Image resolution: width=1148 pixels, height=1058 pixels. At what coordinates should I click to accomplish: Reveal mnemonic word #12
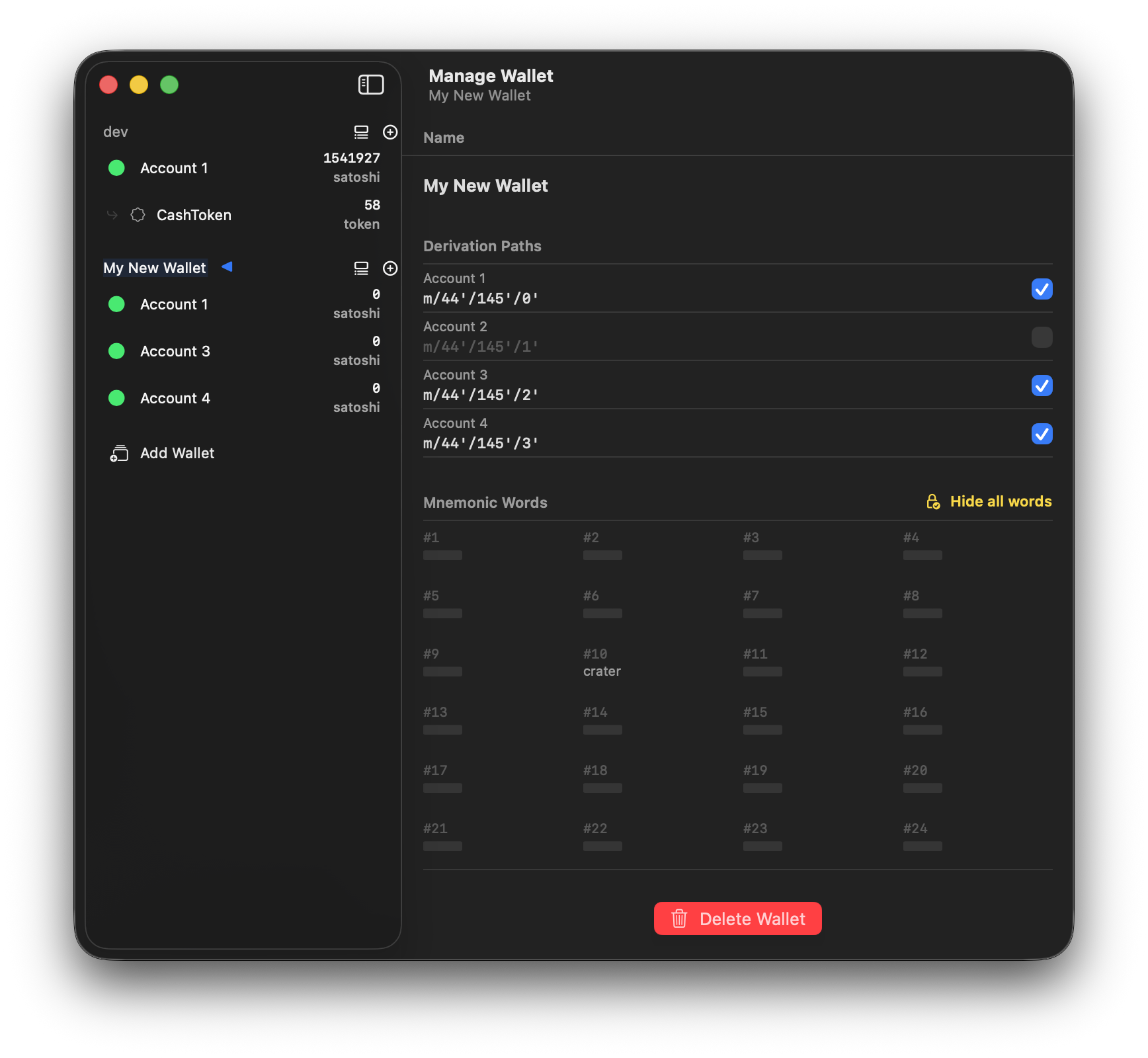pyautogui.click(x=922, y=672)
